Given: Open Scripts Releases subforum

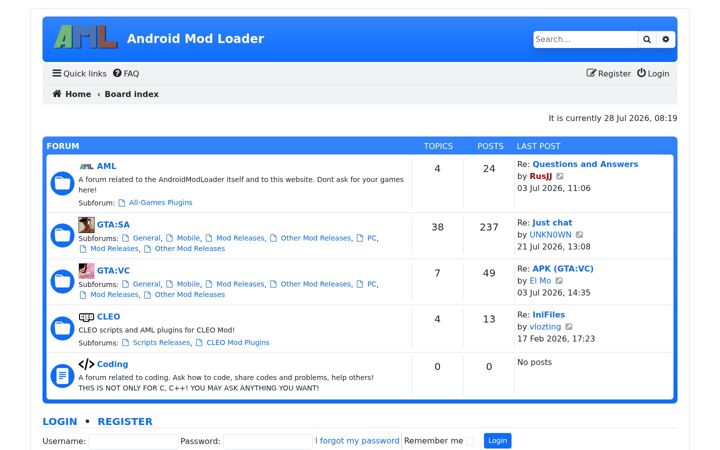Looking at the screenshot, I should tap(161, 343).
